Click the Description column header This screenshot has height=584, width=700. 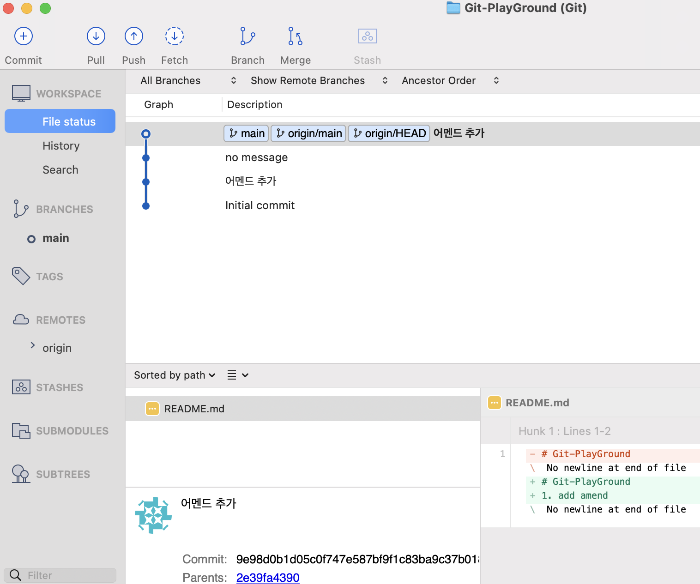254,104
